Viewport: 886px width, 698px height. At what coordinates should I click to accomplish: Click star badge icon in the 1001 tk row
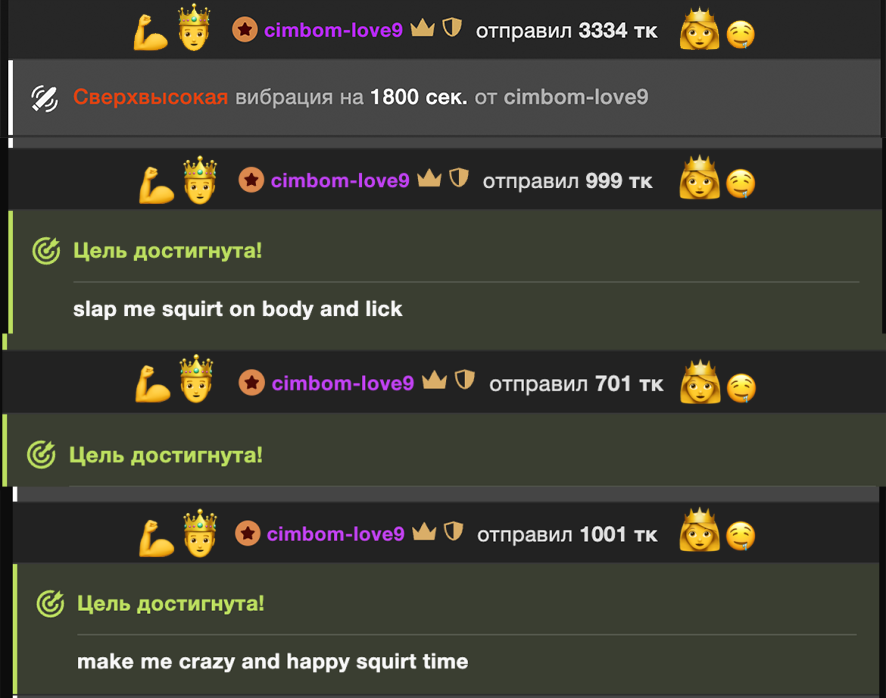pyautogui.click(x=247, y=534)
